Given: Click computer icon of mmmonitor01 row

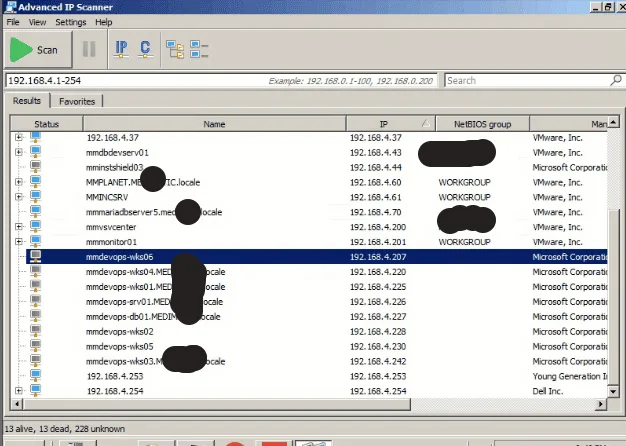Looking at the screenshot, I should tap(36, 242).
